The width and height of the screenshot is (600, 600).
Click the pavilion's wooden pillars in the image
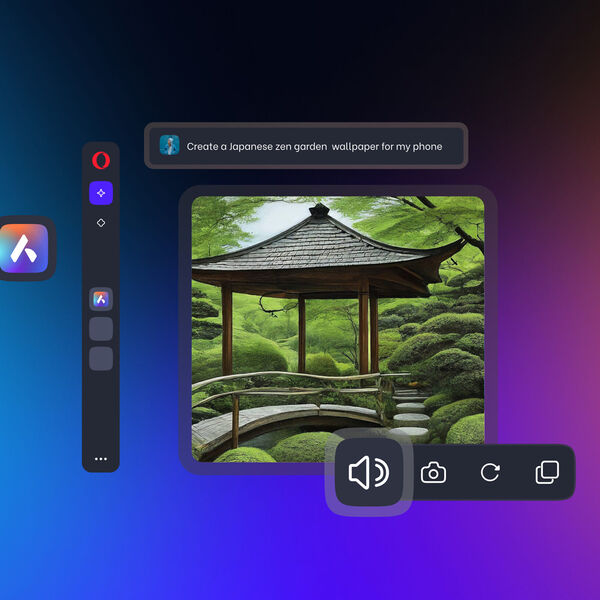301,330
